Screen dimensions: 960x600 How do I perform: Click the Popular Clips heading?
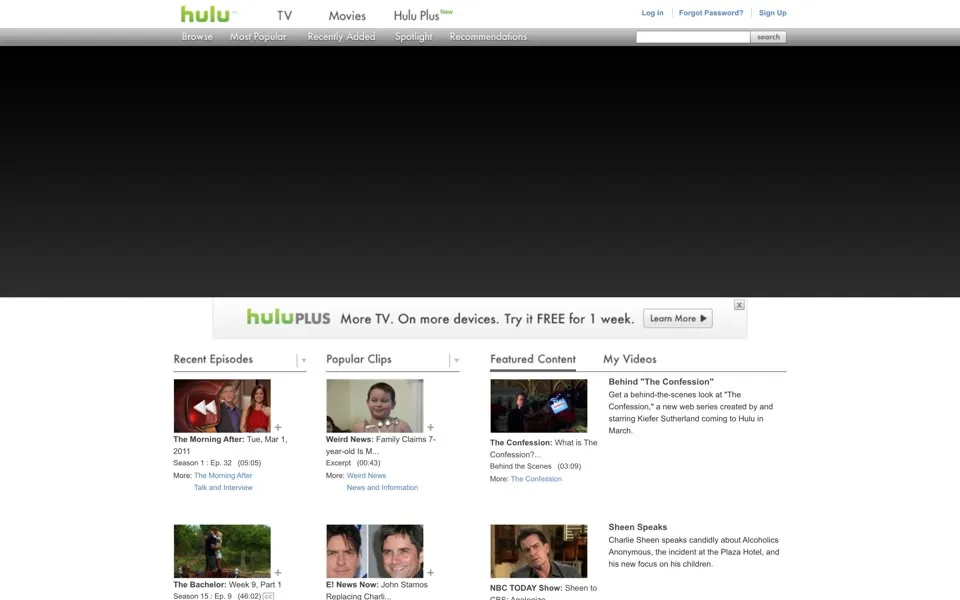pos(359,359)
